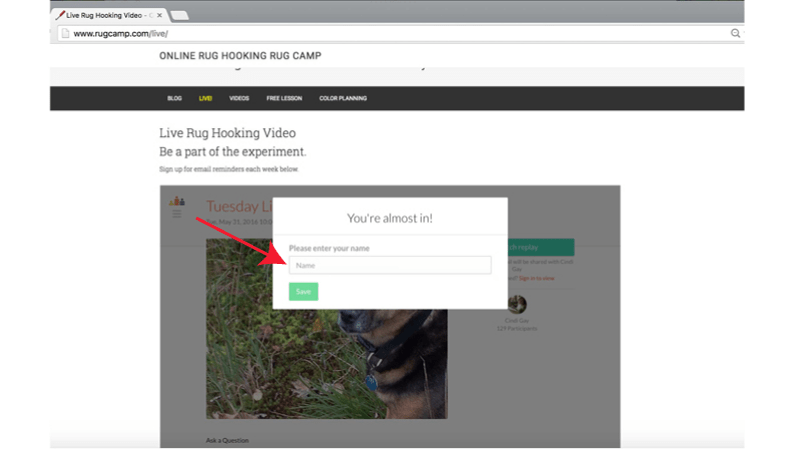The width and height of the screenshot is (800, 449).
Task: Open the VIDEOS navigation item
Action: [239, 98]
